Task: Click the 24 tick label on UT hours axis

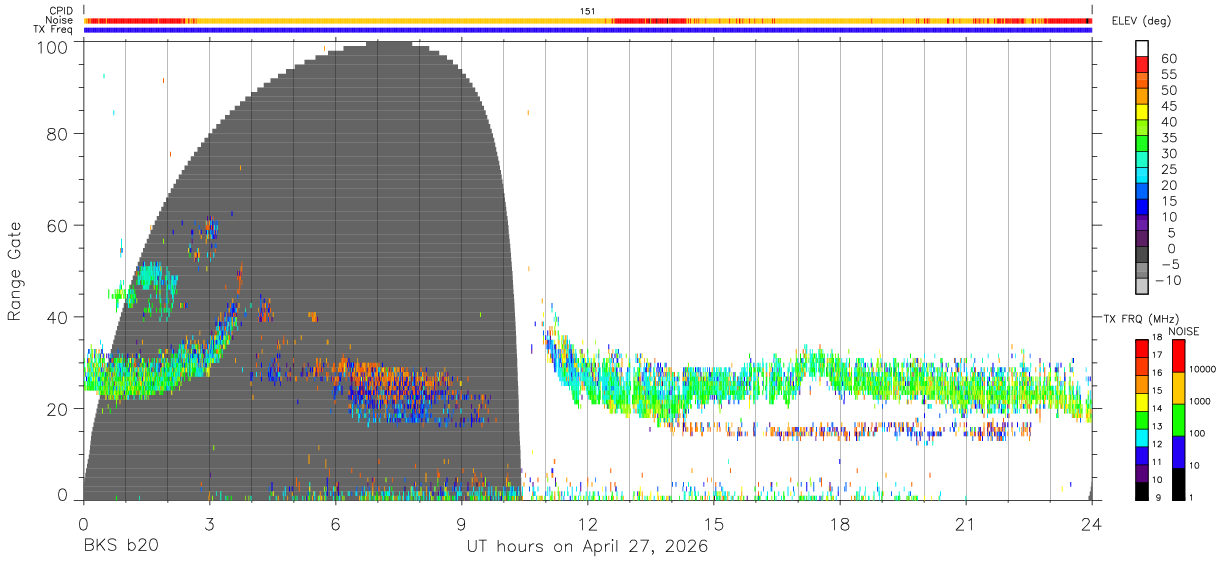Action: pyautogui.click(x=1092, y=523)
